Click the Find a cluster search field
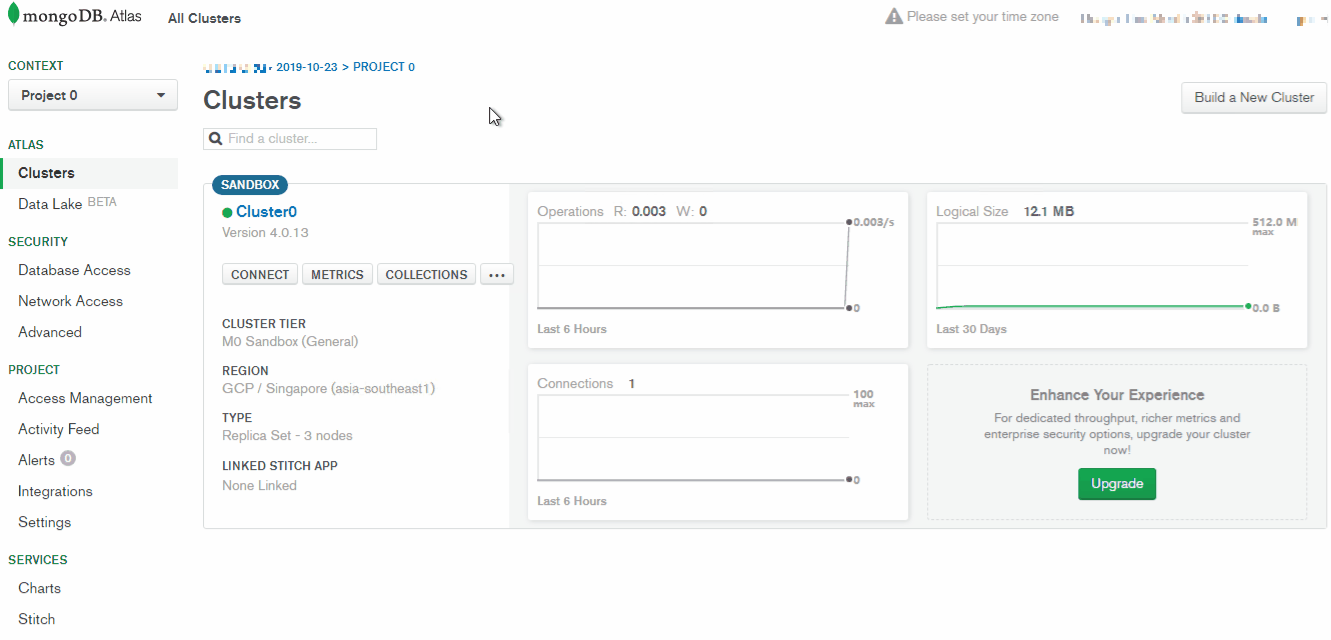This screenshot has height=640, width=1331. point(290,139)
